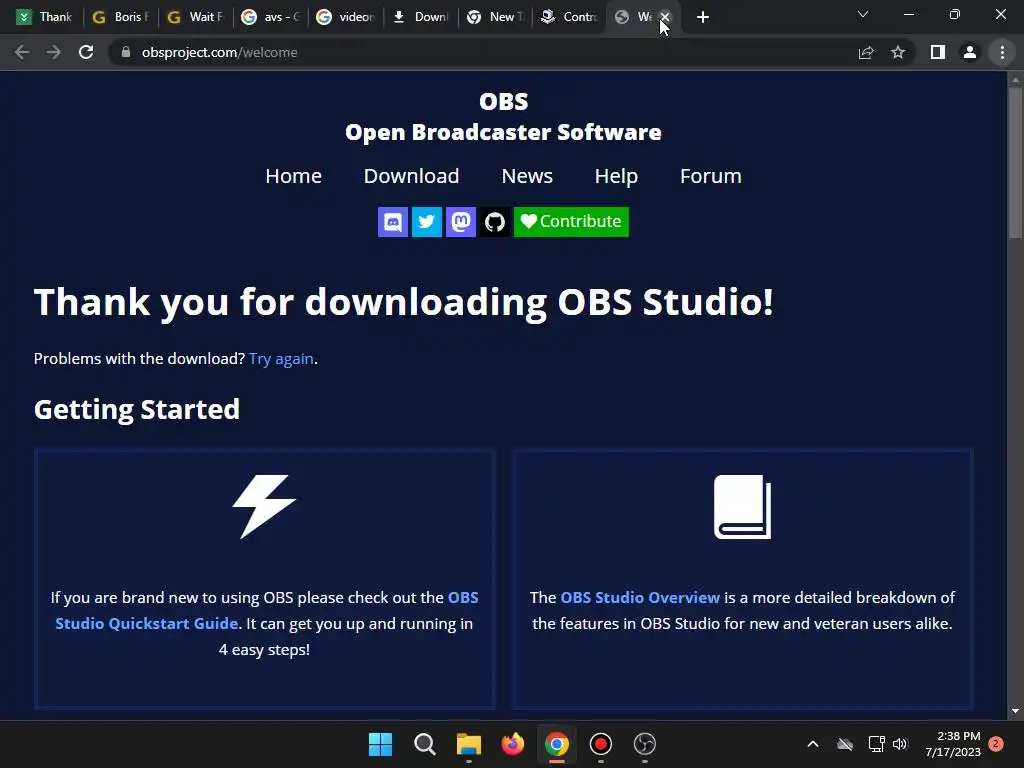Image resolution: width=1024 pixels, height=768 pixels.
Task: Open network settings from the tray
Action: 876,744
